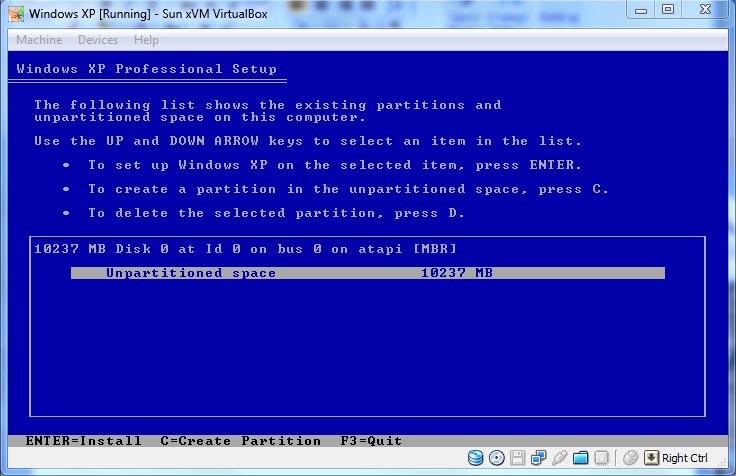Maximize the VirtualBox window
This screenshot has height=476, width=736.
(x=668, y=10)
